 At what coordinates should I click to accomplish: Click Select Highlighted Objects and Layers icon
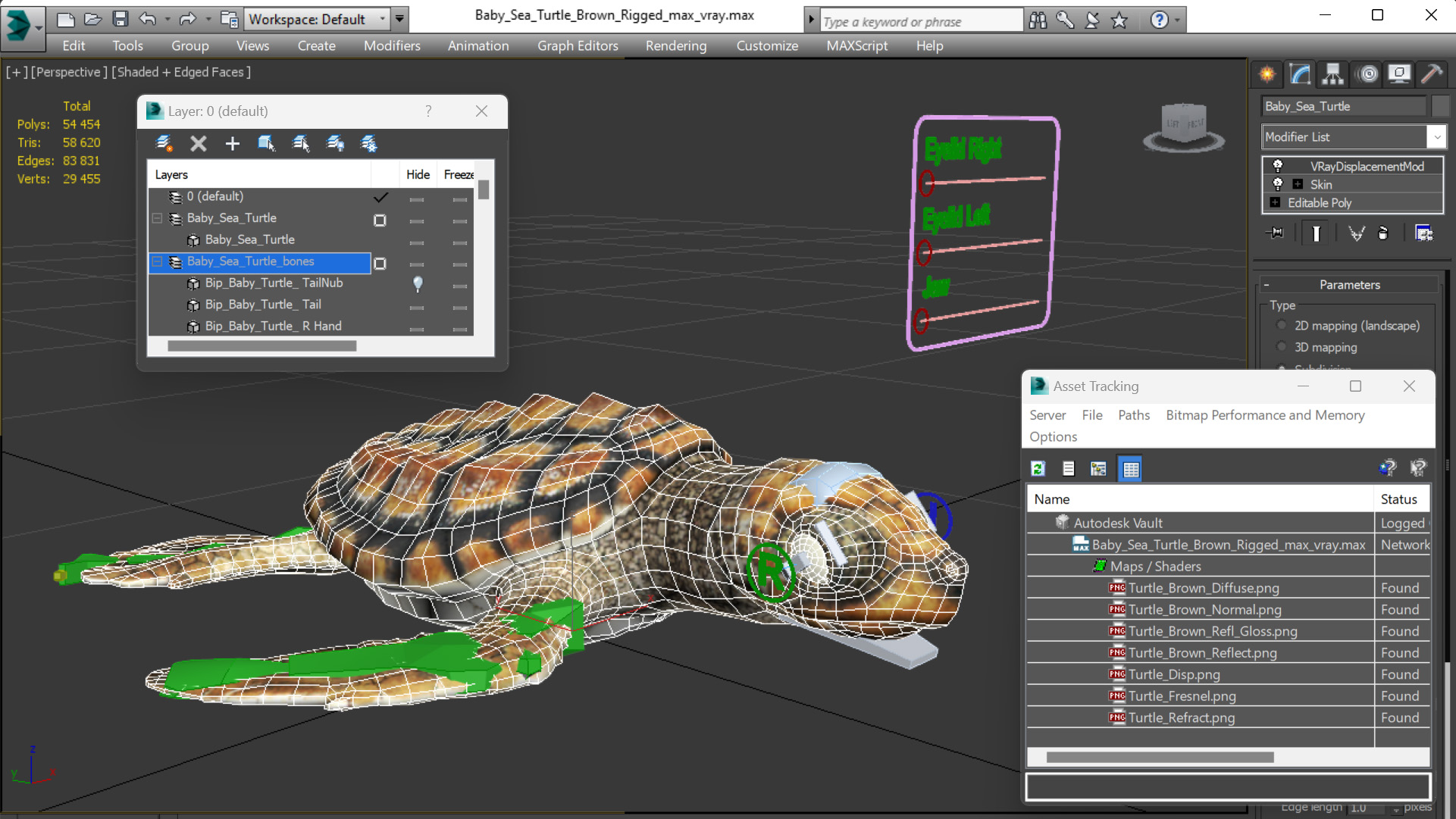click(x=266, y=143)
